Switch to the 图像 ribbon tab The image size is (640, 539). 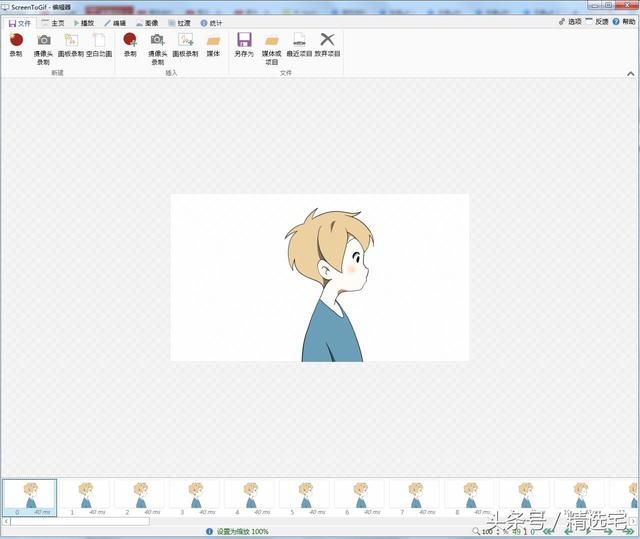click(x=147, y=23)
